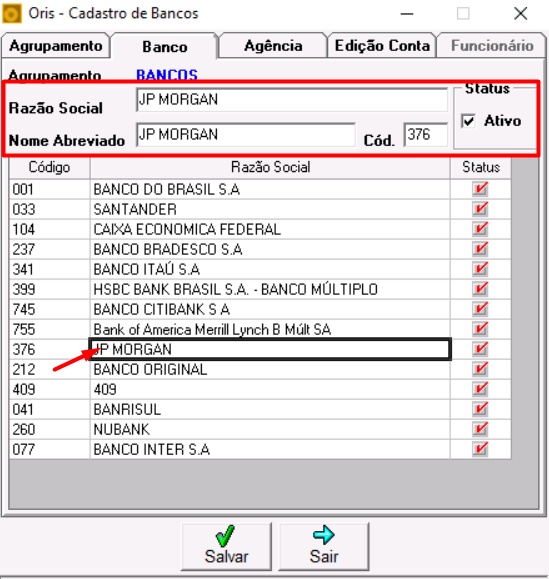Image resolution: width=549 pixels, height=579 pixels.
Task: Open the Edição Conta tab
Action: point(382,46)
